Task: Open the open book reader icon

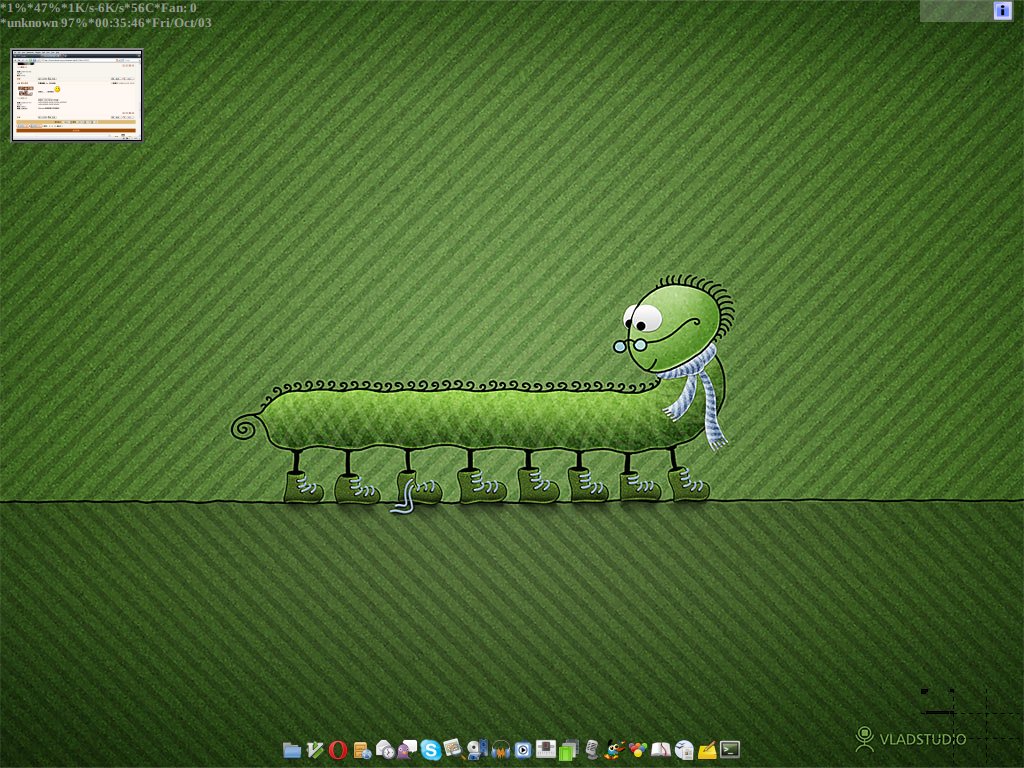Action: [661, 750]
